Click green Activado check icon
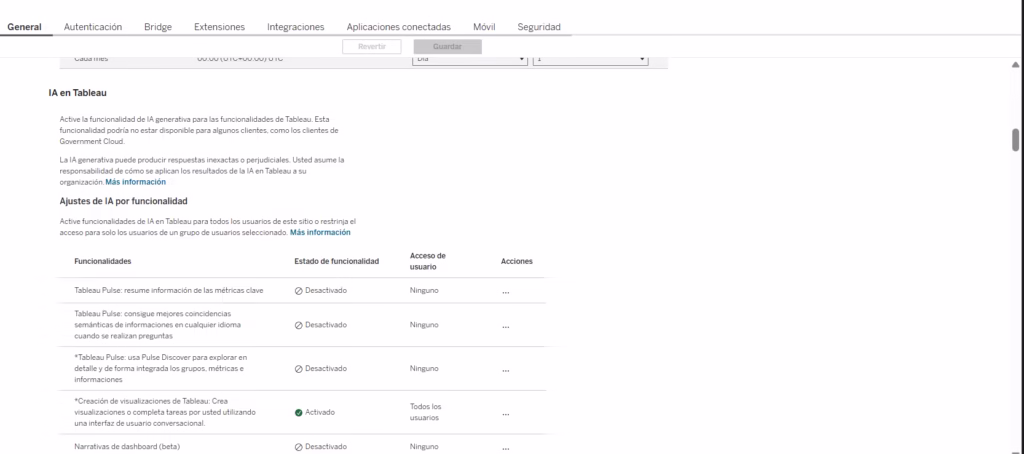This screenshot has width=1024, height=454. [298, 413]
